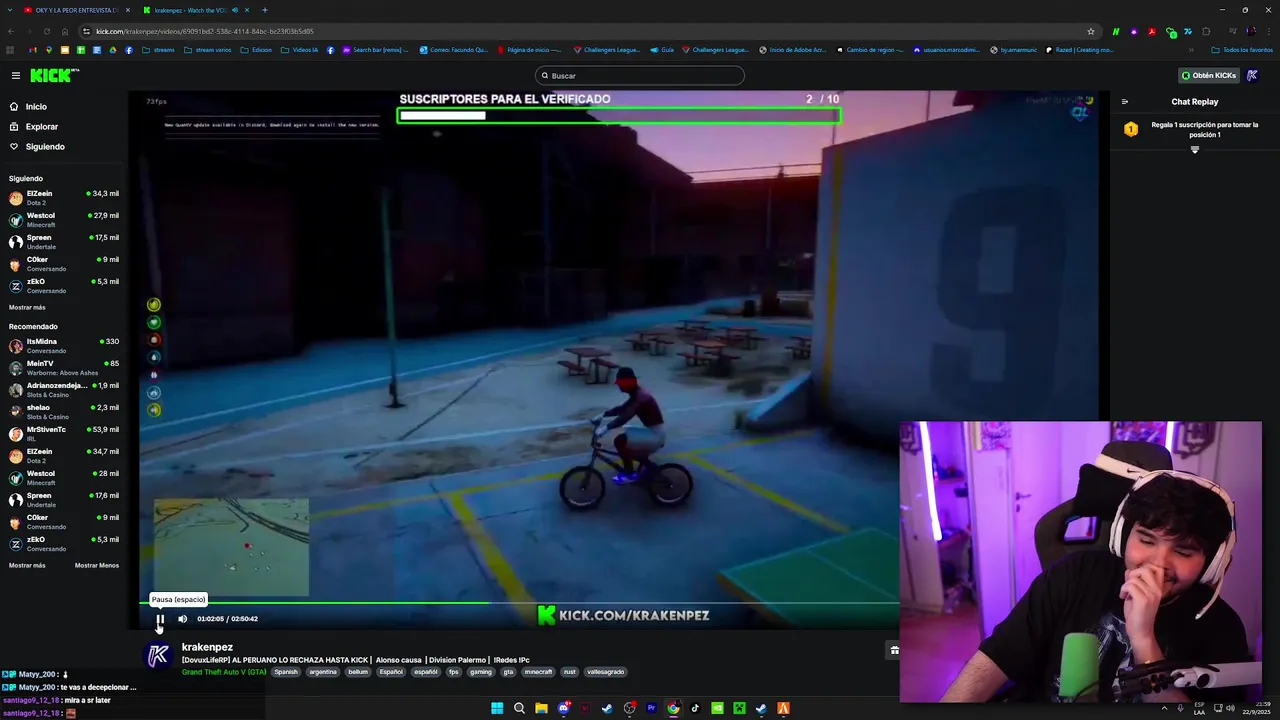Open krakenpez channel name link
The width and height of the screenshot is (1280, 720).
point(207,647)
